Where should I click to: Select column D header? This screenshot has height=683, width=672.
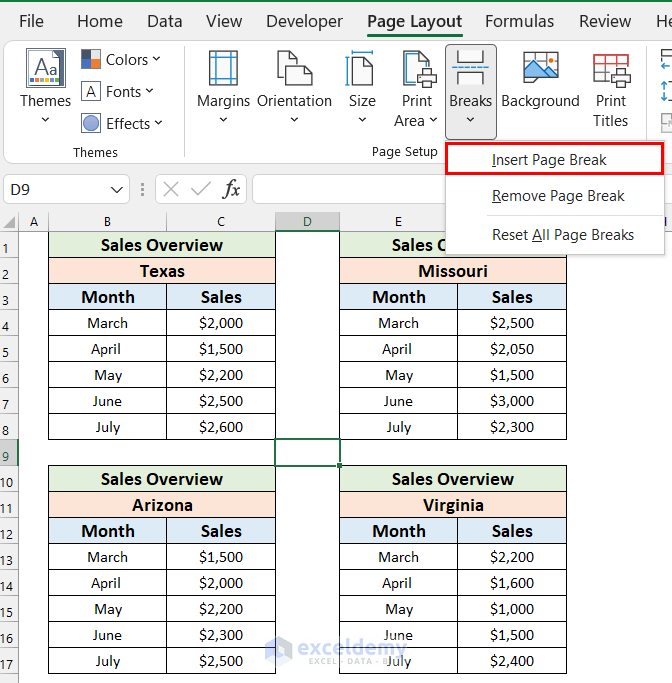coord(307,222)
